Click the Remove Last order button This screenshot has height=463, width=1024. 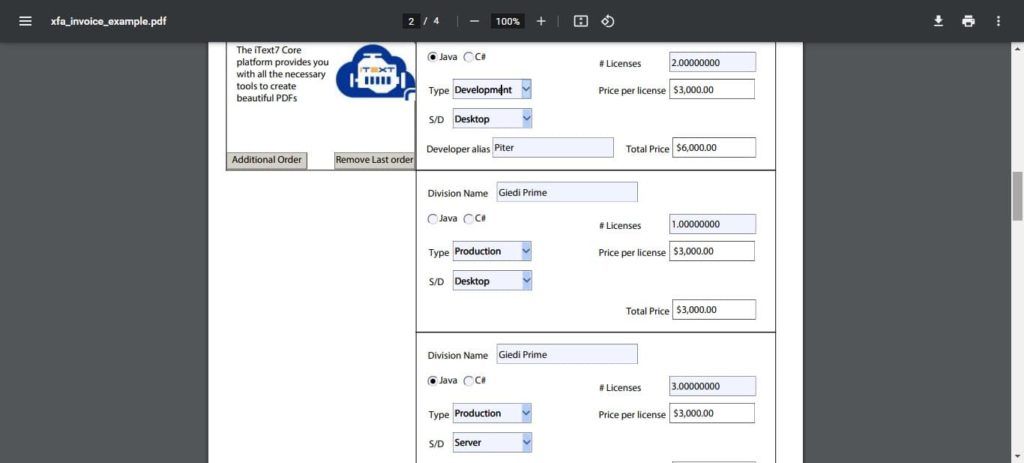pos(374,160)
